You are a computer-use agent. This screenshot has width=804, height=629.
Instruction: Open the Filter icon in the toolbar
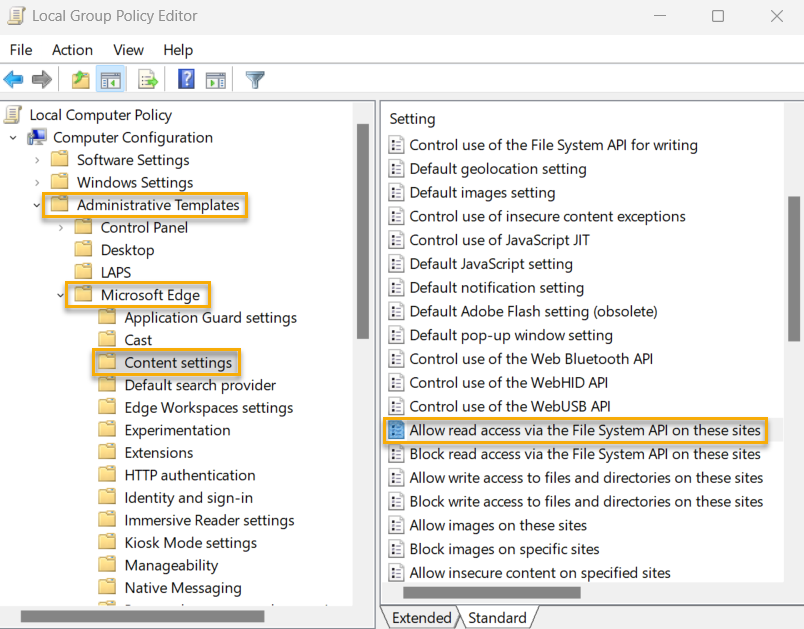click(254, 79)
